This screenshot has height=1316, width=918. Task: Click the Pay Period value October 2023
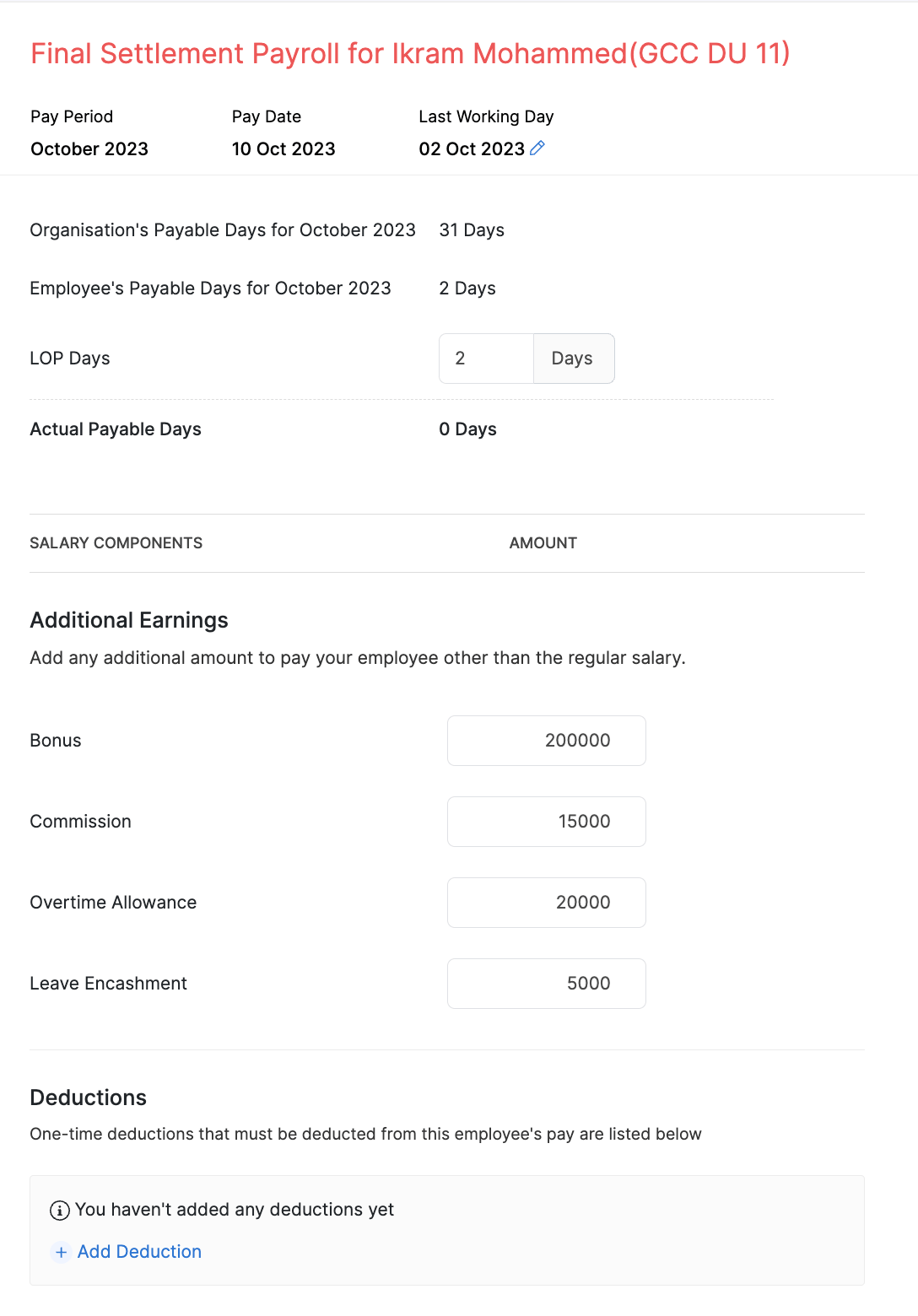(x=89, y=149)
